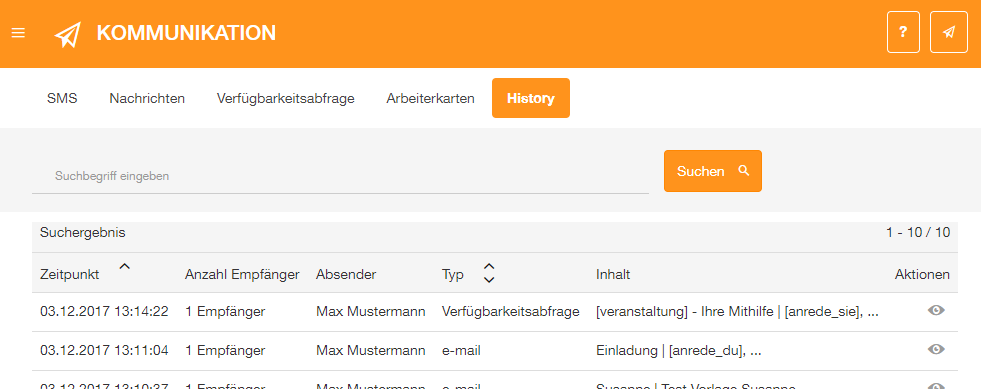Click content 'Einladung | [anrede_du]'
The width and height of the screenshot is (981, 389).
670,350
